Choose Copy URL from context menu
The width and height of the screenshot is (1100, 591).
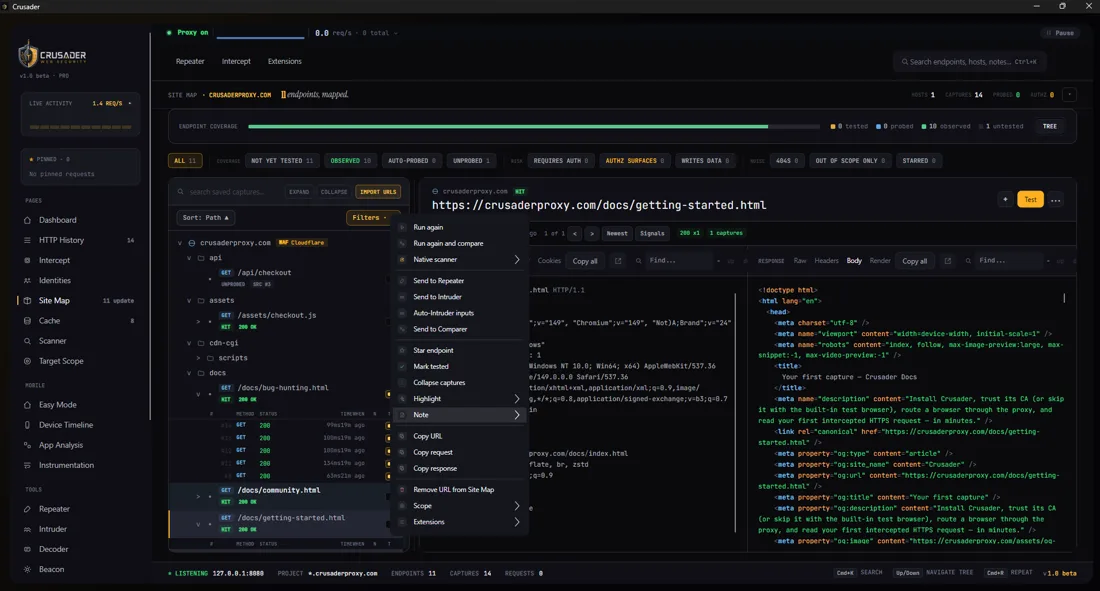[x=460, y=436]
